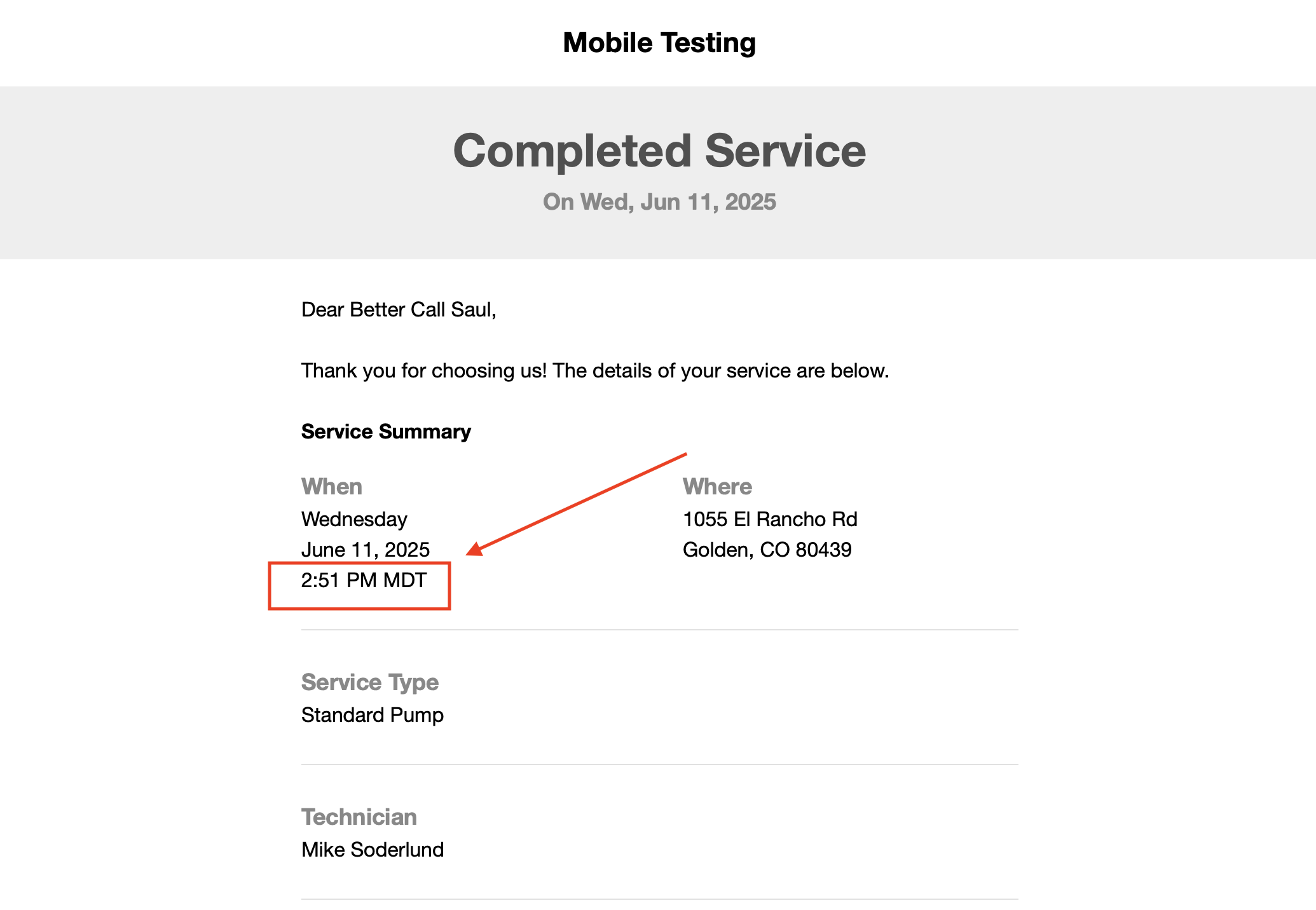Screen dimensions: 1316x910
Task: Click the "Dear Better Call Saul" greeting
Action: pos(399,309)
